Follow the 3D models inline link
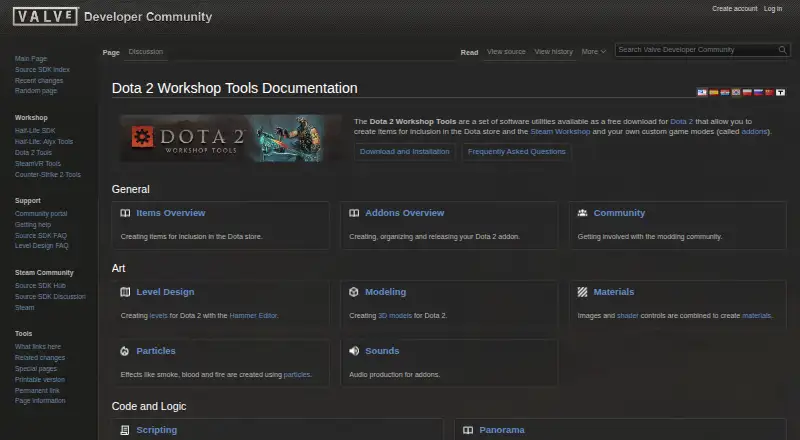The image size is (800, 440). (x=395, y=315)
